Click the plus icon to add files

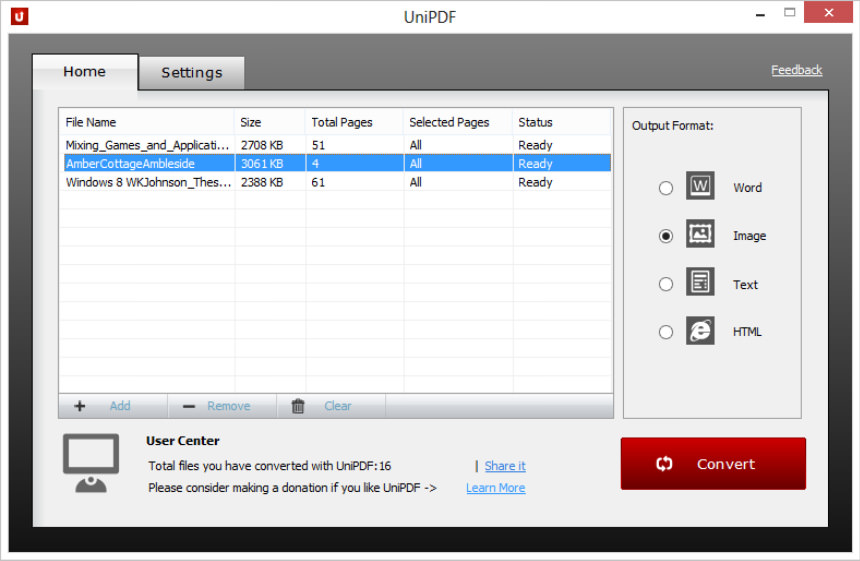80,406
